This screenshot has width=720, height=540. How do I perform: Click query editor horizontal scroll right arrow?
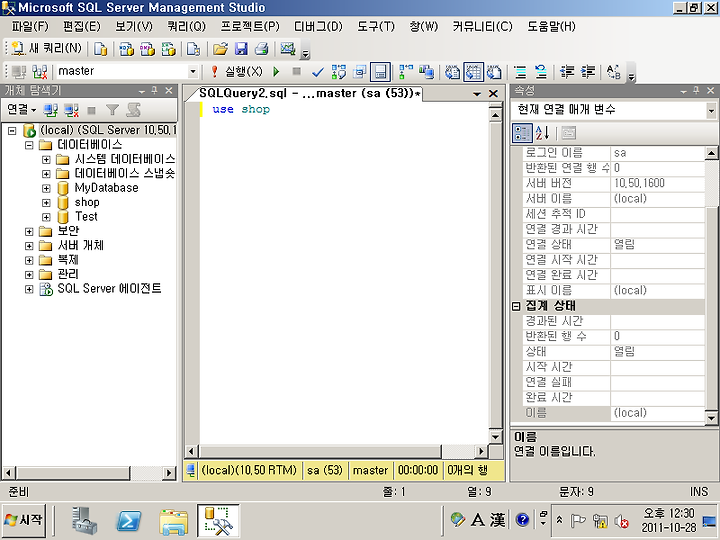pos(481,451)
